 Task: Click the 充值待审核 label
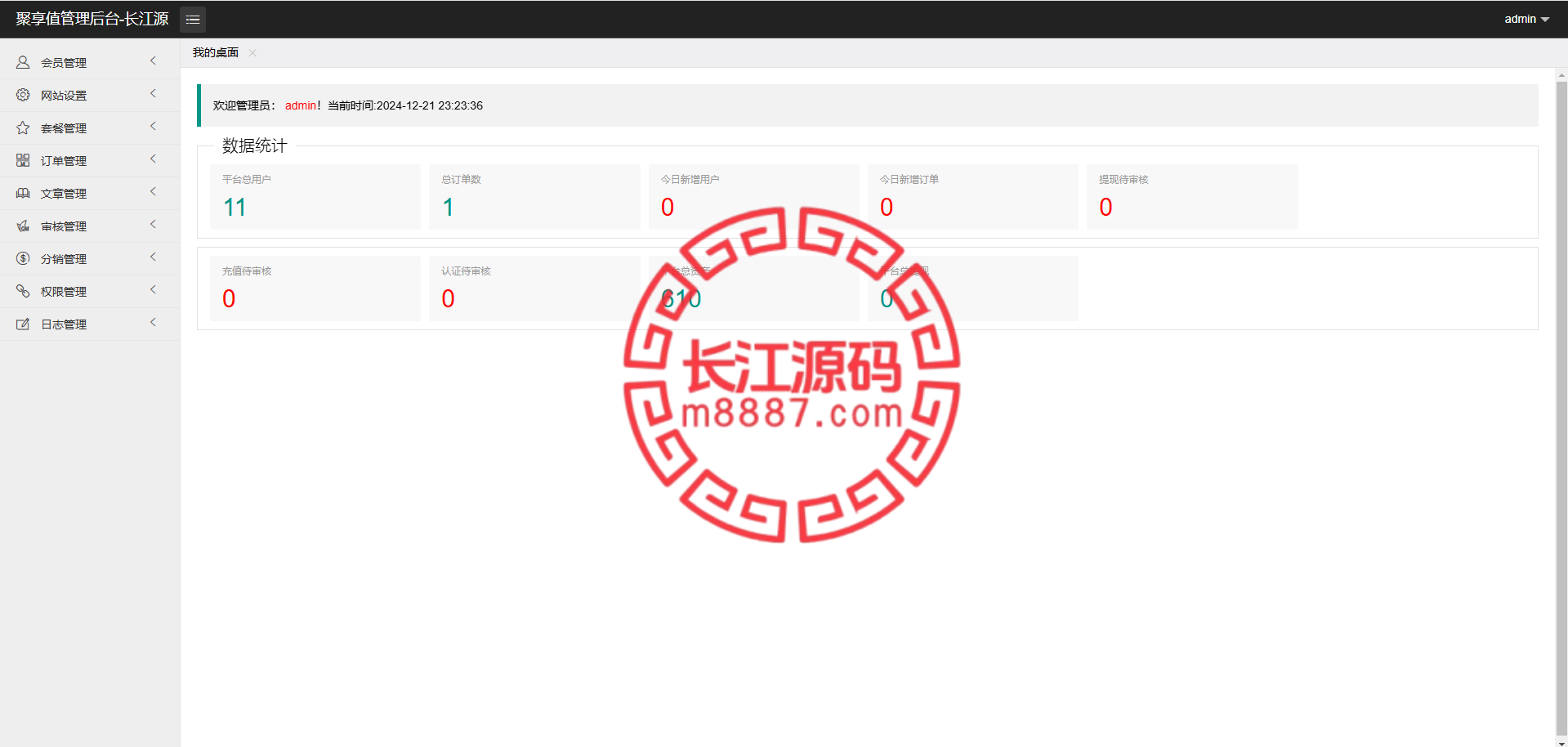pyautogui.click(x=247, y=271)
